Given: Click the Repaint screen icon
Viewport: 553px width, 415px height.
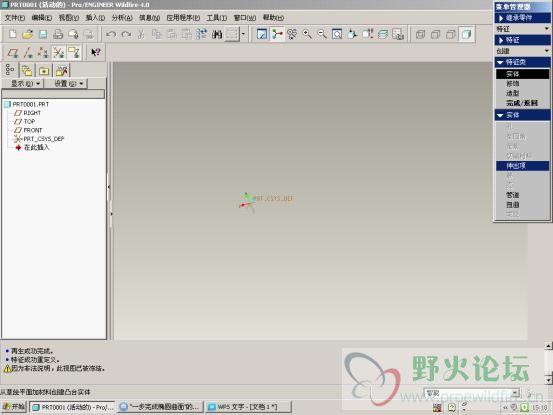Looking at the screenshot, I should click(x=262, y=34).
